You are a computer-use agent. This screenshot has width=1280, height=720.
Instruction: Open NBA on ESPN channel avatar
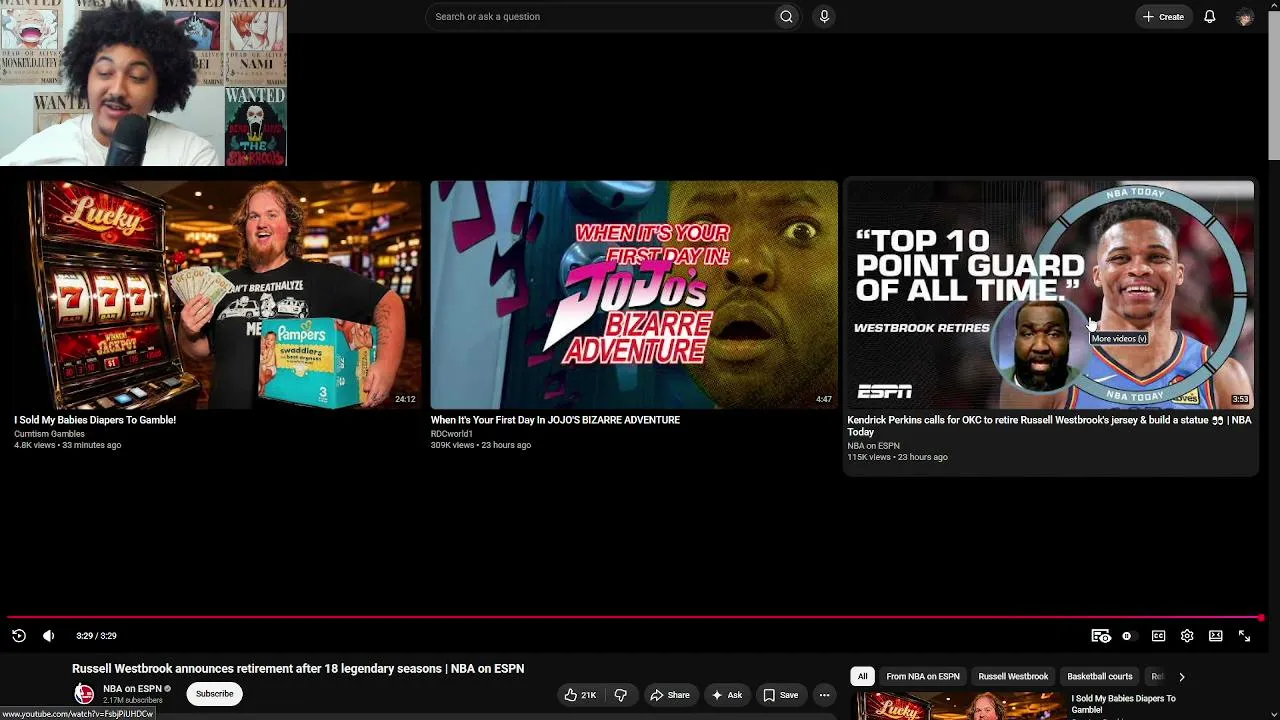84,693
